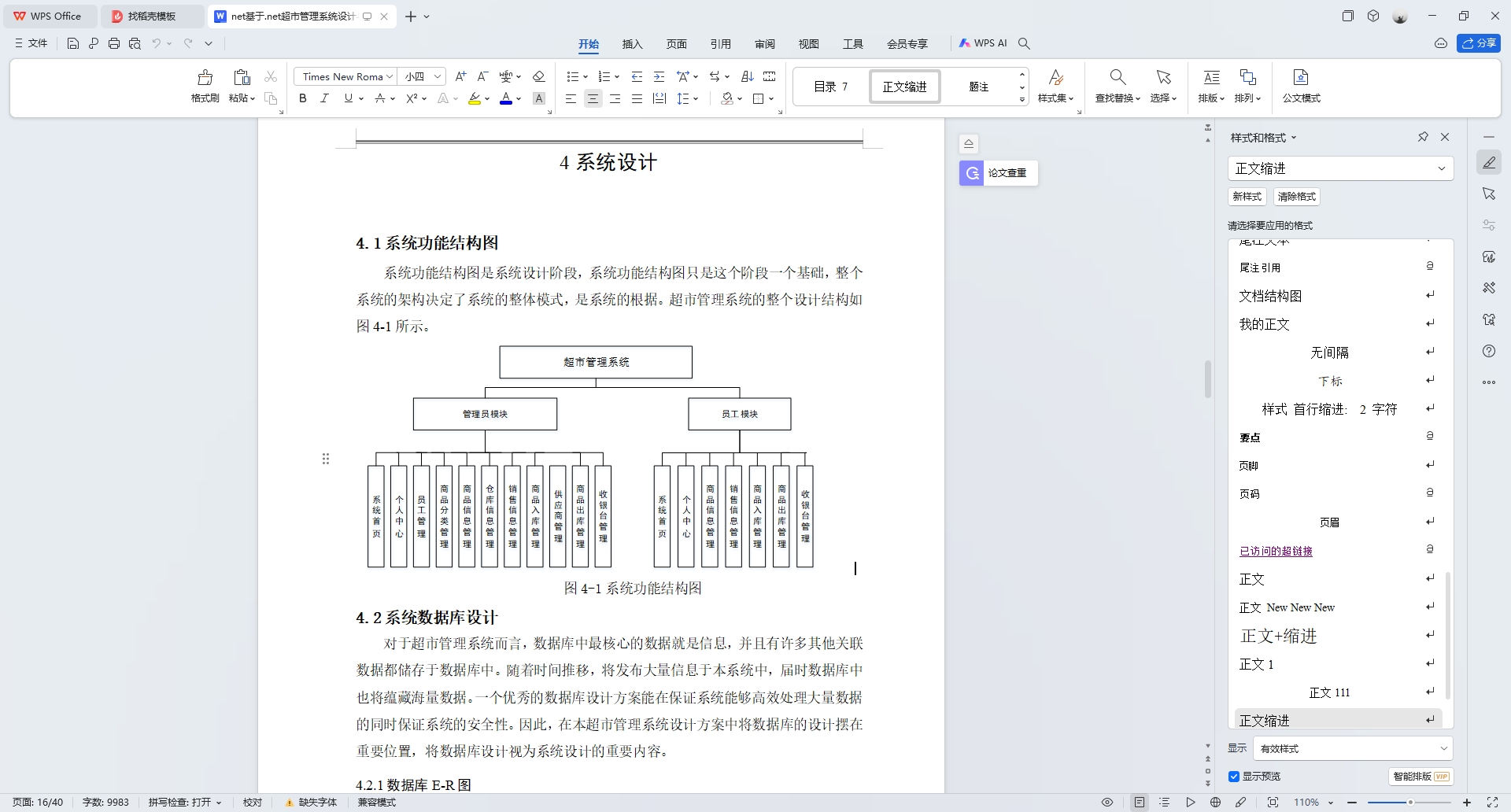Justify text alignment
The image size is (1511, 812).
(637, 98)
